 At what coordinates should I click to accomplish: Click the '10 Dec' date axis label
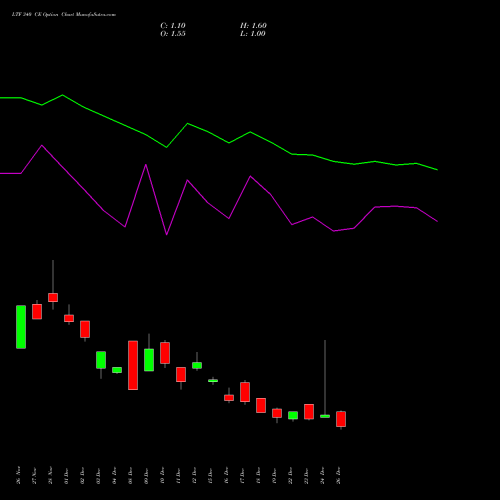pos(163,475)
